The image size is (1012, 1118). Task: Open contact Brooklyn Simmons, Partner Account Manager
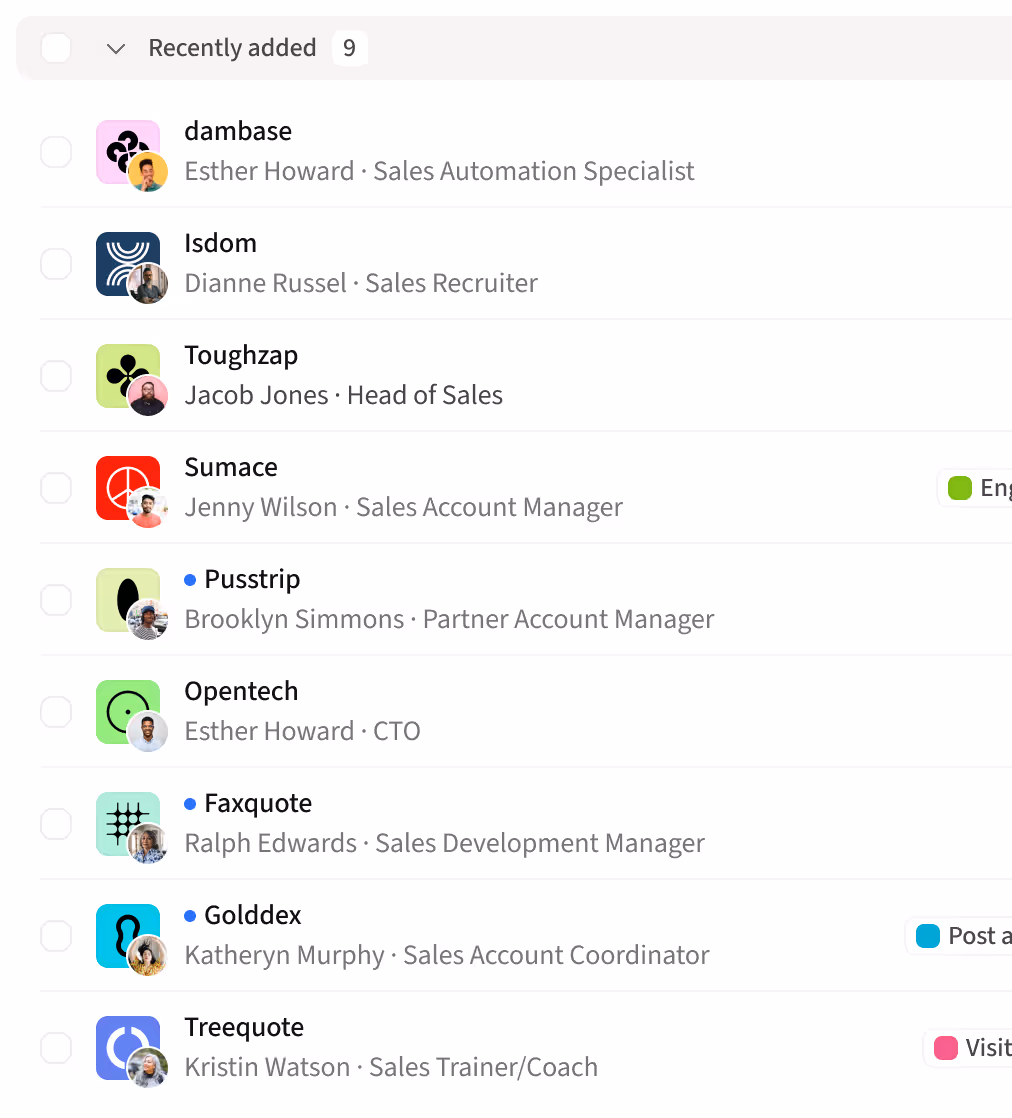click(449, 619)
